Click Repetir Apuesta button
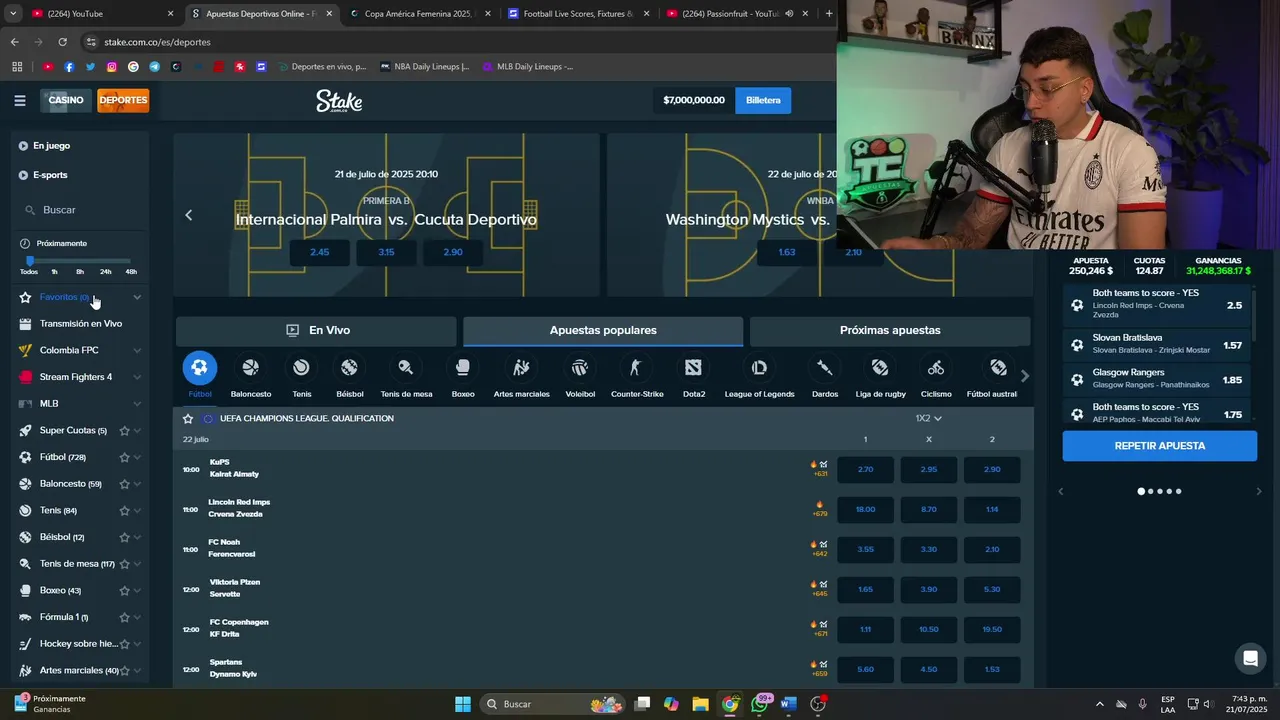Image resolution: width=1280 pixels, height=720 pixels. [1160, 446]
